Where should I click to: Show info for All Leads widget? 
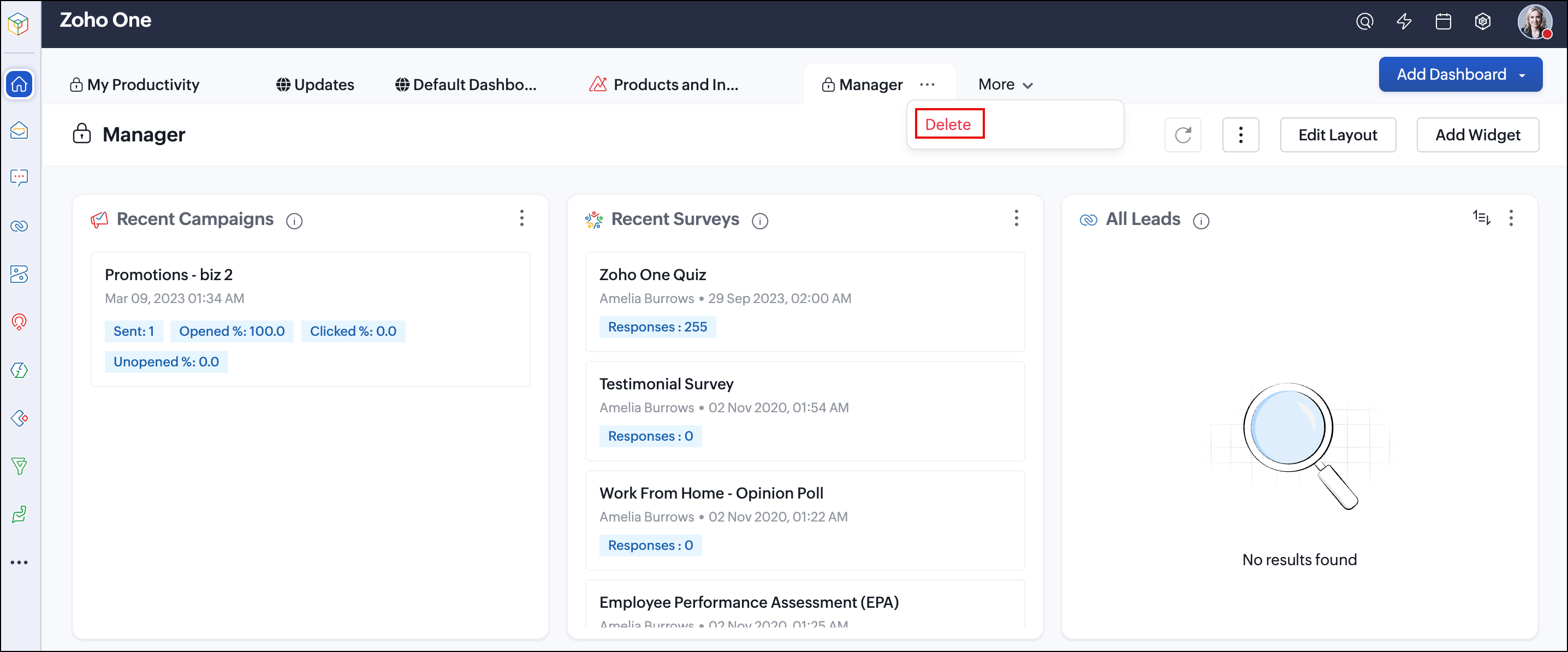[x=1201, y=221]
